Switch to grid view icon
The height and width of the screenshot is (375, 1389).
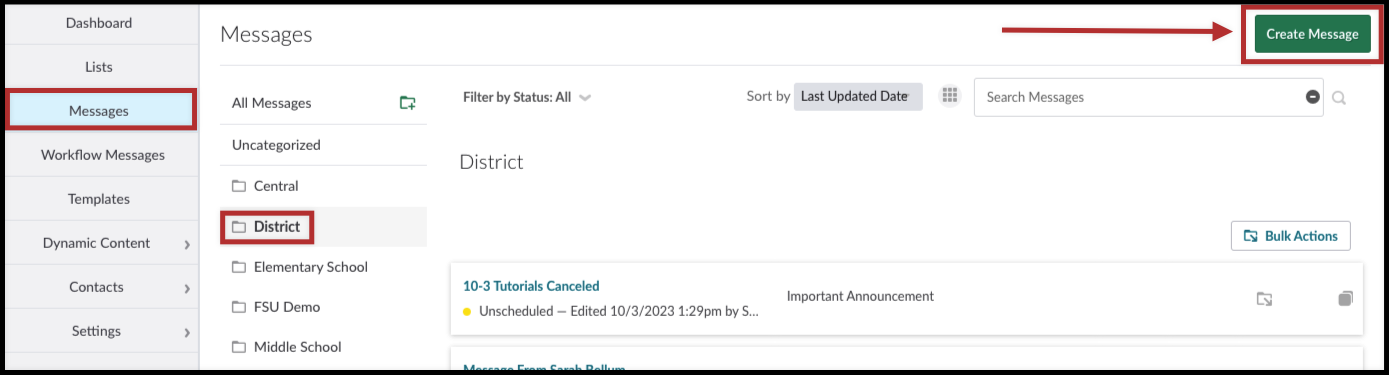tap(950, 96)
